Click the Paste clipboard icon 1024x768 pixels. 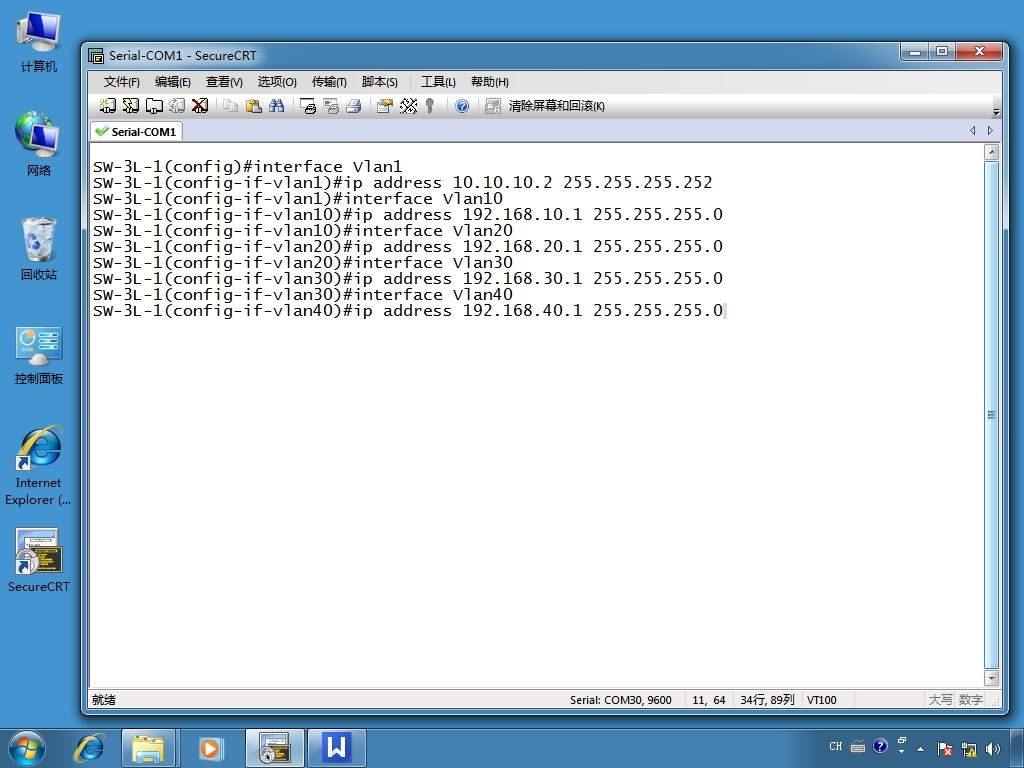[253, 106]
